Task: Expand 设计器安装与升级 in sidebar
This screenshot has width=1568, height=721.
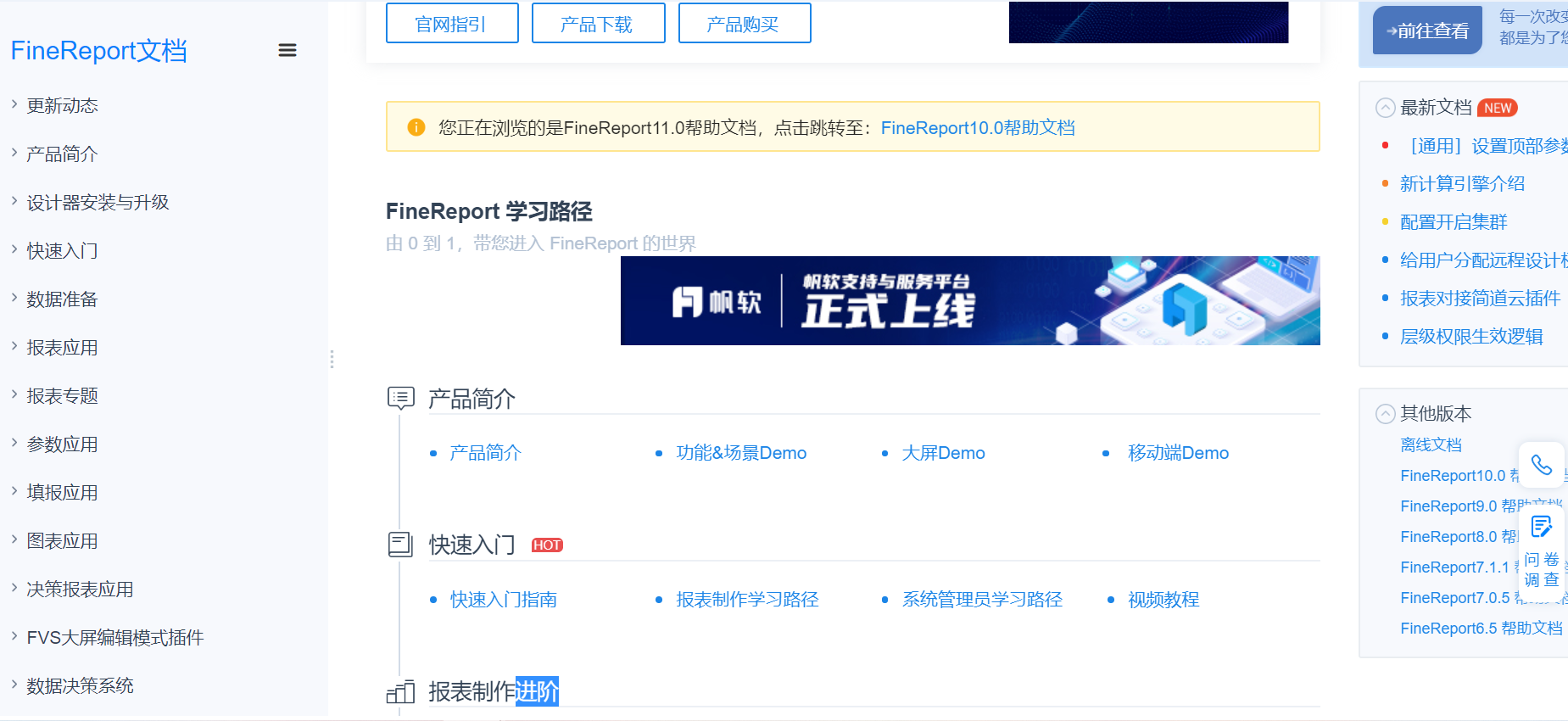Action: tap(14, 201)
